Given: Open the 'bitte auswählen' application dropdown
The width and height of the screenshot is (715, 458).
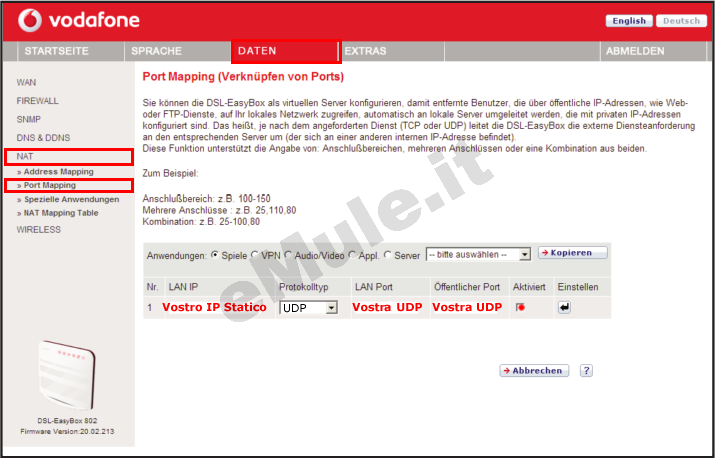Looking at the screenshot, I should [478, 255].
